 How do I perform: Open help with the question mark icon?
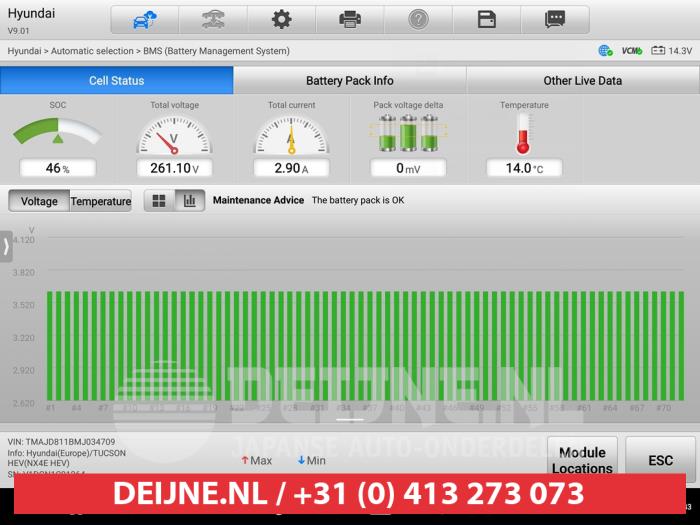tap(418, 20)
